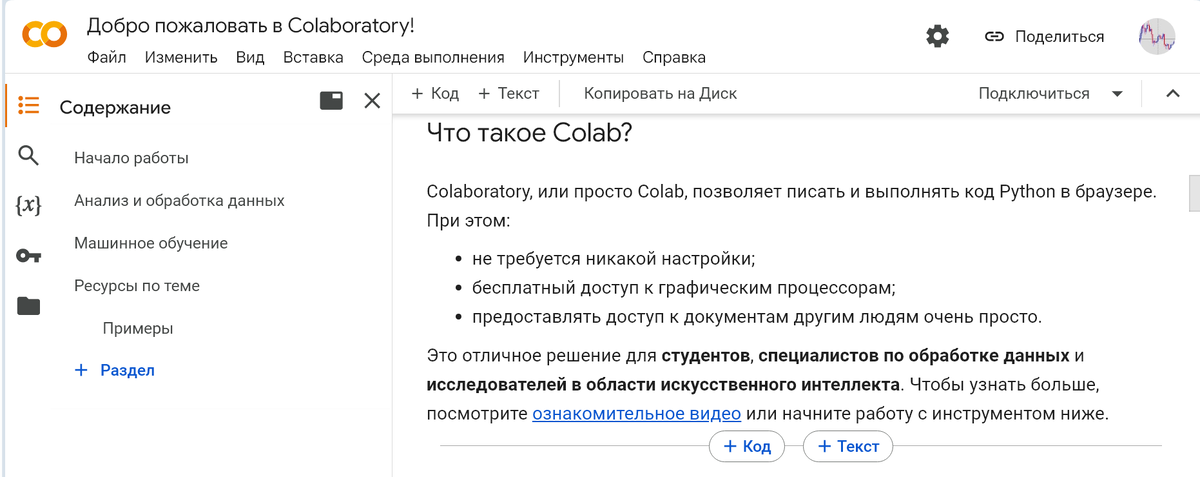Open the Изменить menu
Screen dimensions: 1200x477
click(x=181, y=57)
